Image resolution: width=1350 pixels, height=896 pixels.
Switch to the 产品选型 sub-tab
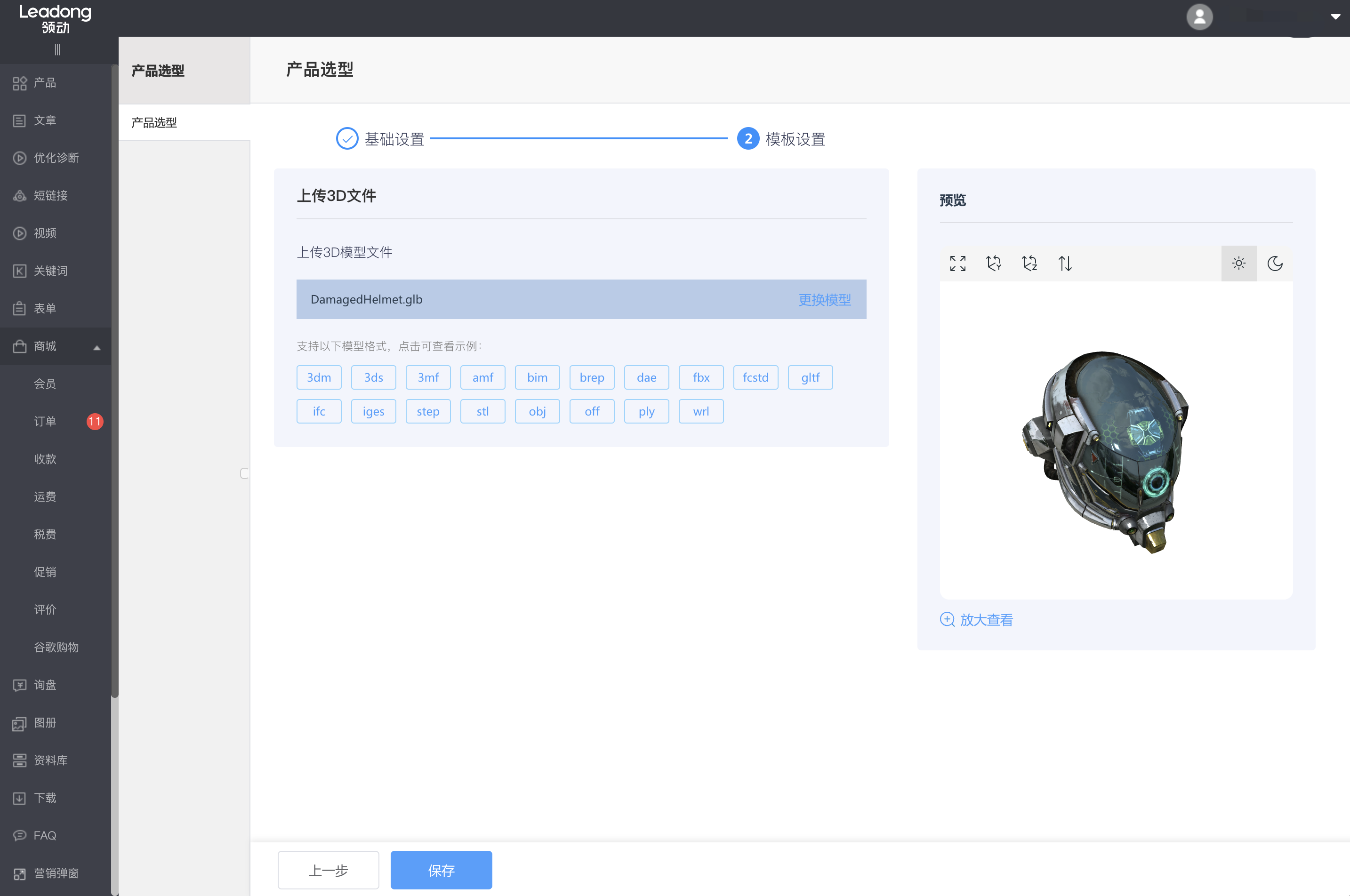coord(153,122)
